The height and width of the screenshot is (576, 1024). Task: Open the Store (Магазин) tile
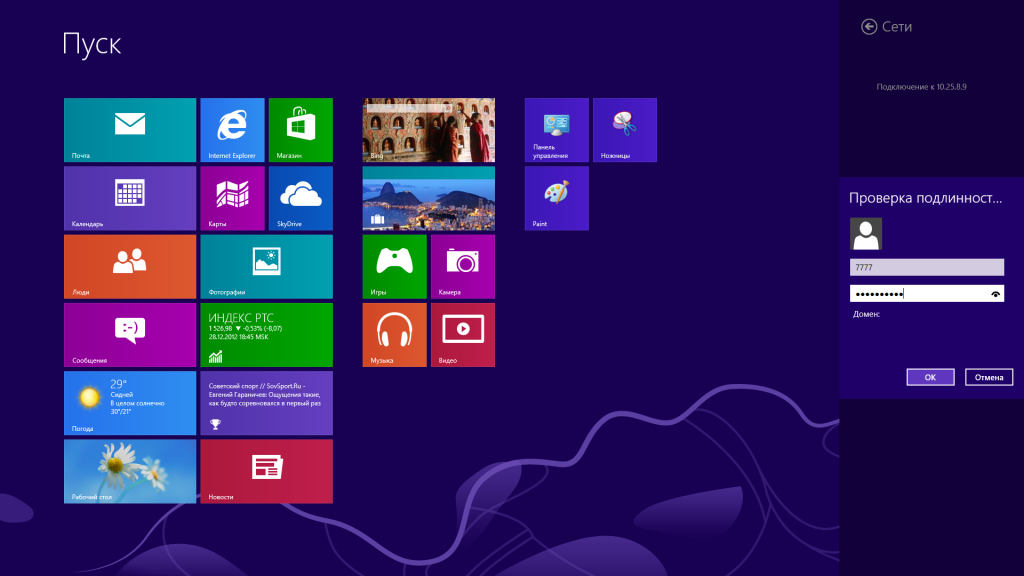click(300, 130)
